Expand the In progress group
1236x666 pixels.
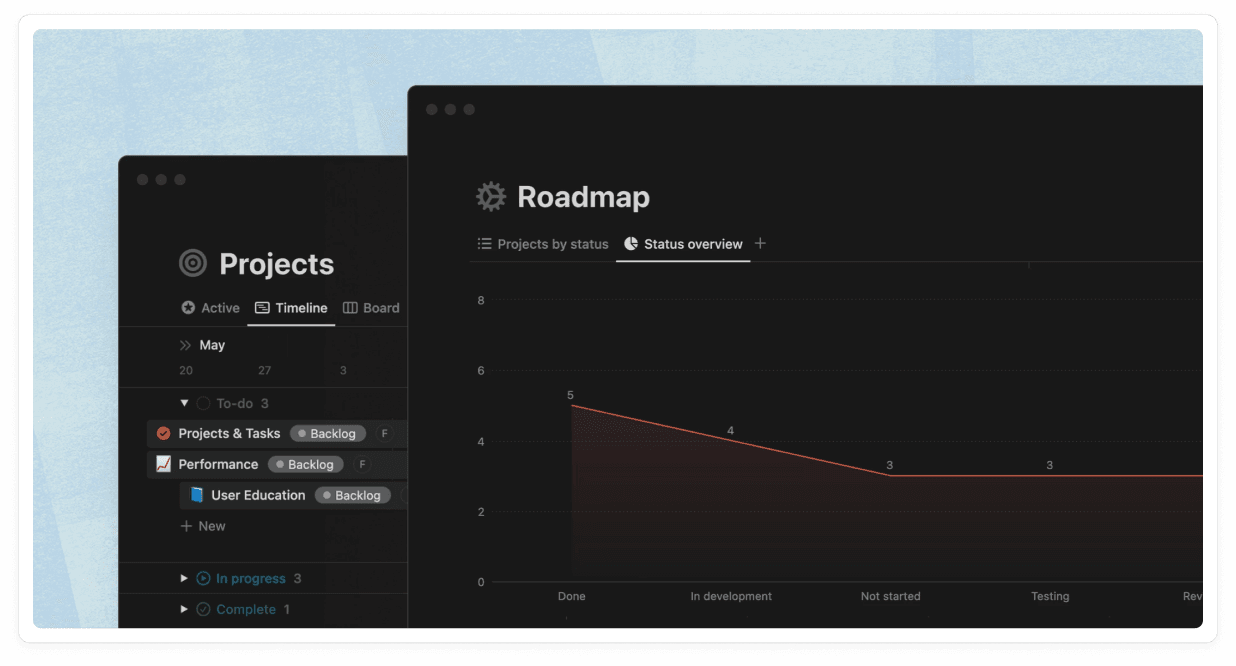click(x=184, y=578)
